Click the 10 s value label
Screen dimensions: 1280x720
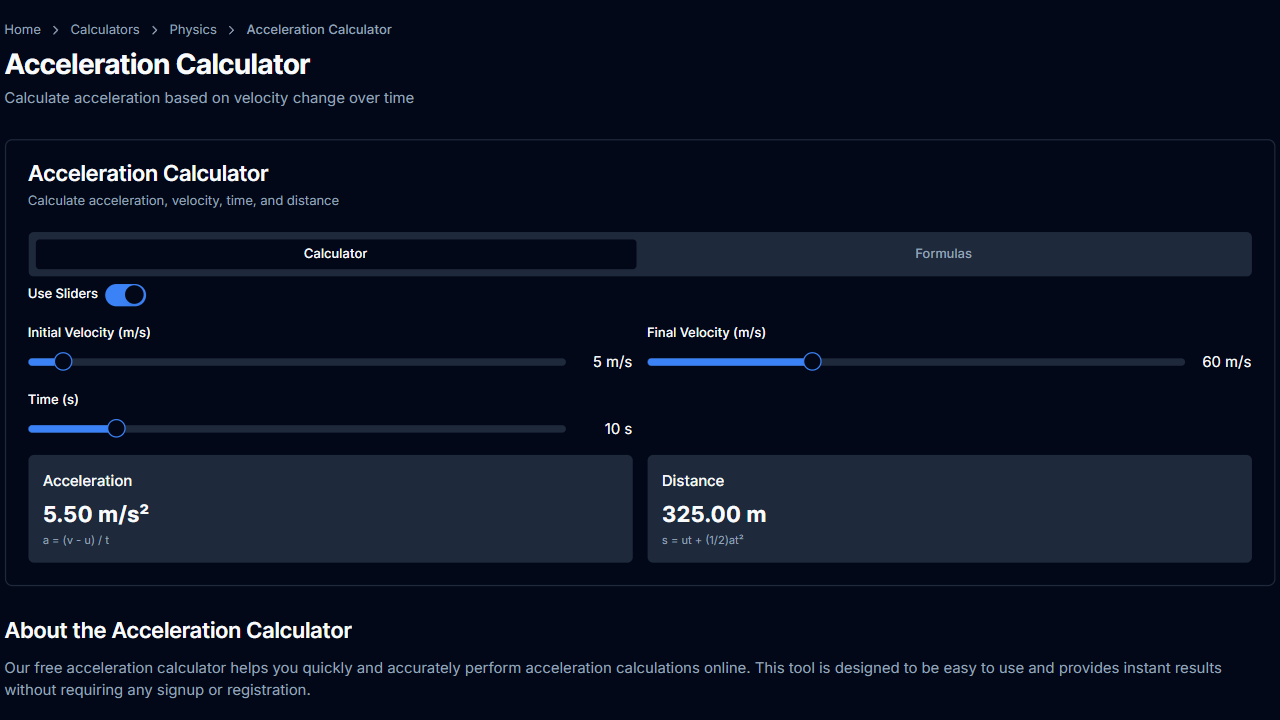point(618,428)
